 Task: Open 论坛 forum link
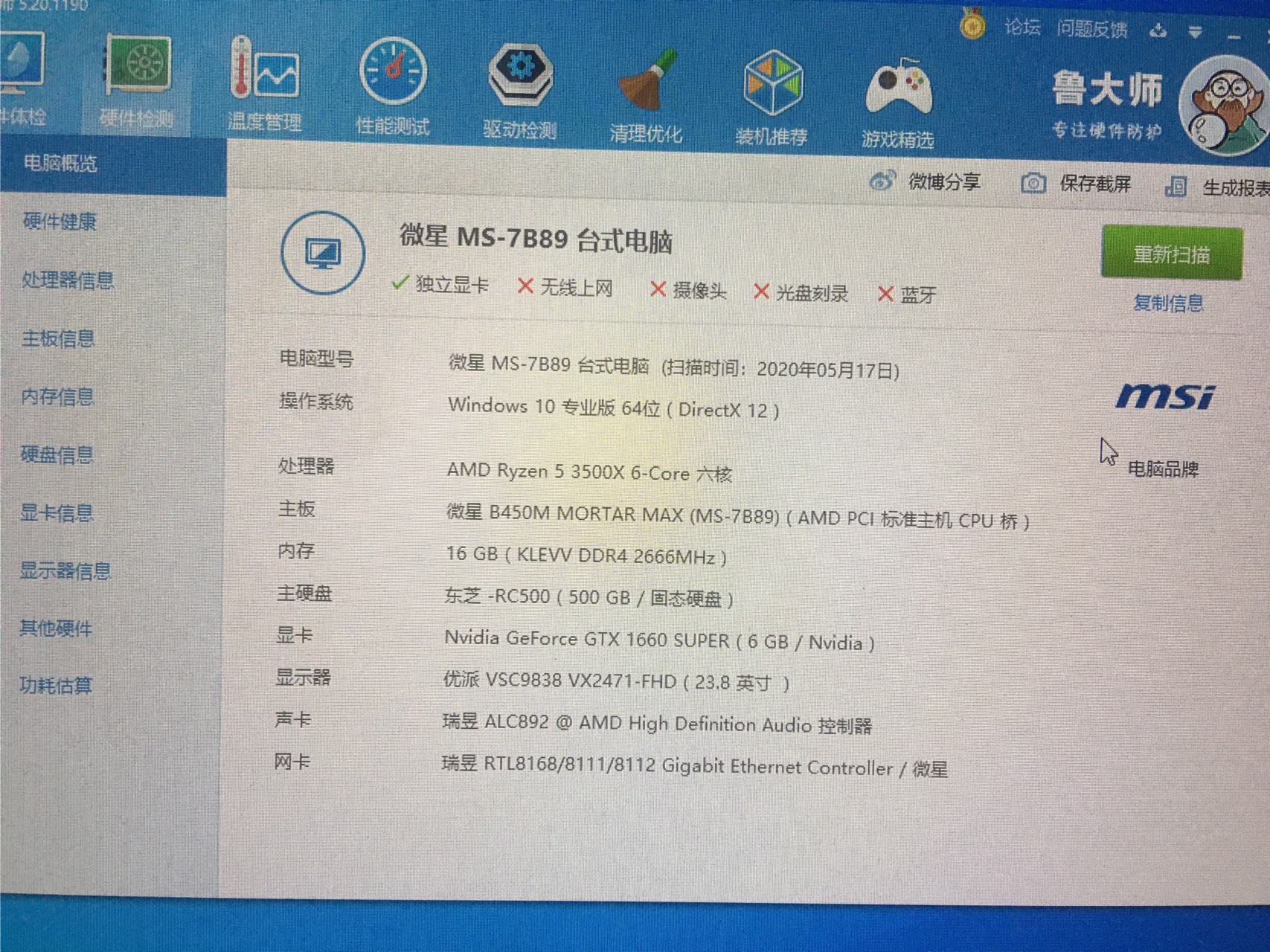[x=1022, y=28]
